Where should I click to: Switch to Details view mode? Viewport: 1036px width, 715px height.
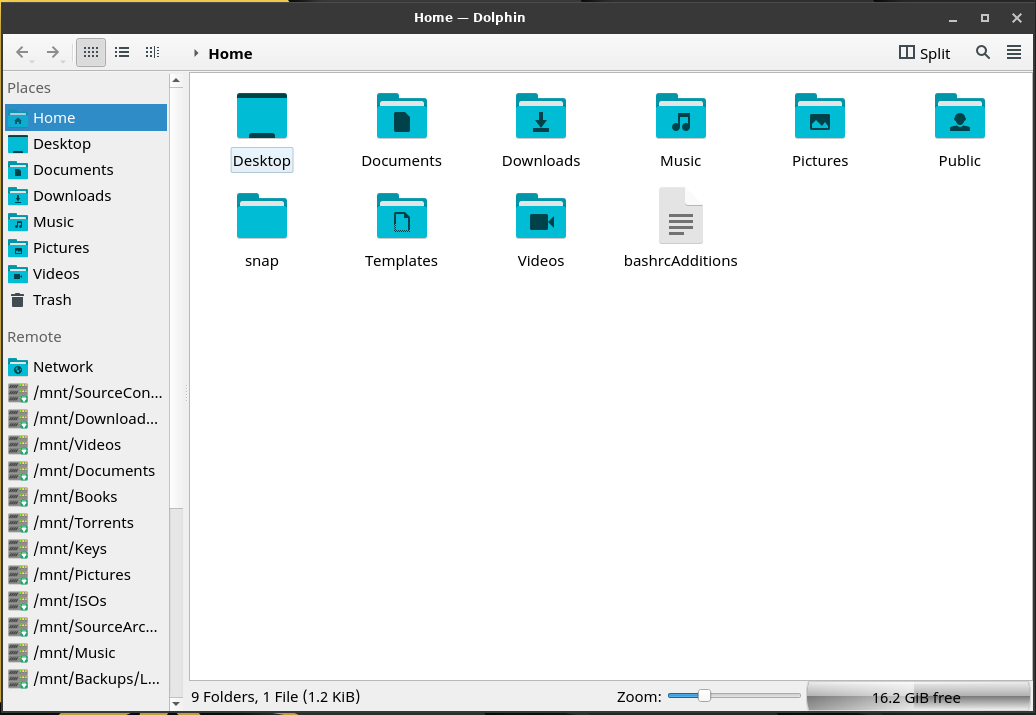pyautogui.click(x=152, y=52)
